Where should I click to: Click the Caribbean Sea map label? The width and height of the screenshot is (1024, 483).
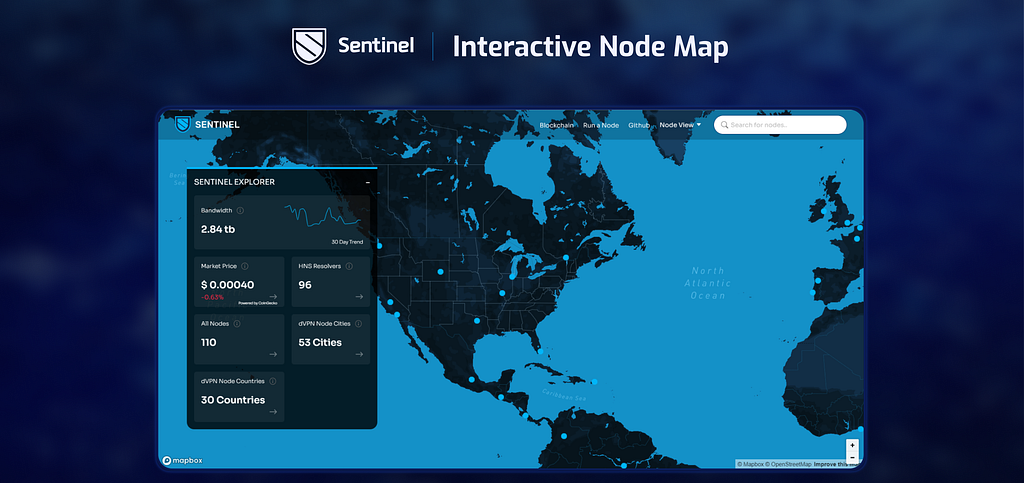tap(564, 394)
